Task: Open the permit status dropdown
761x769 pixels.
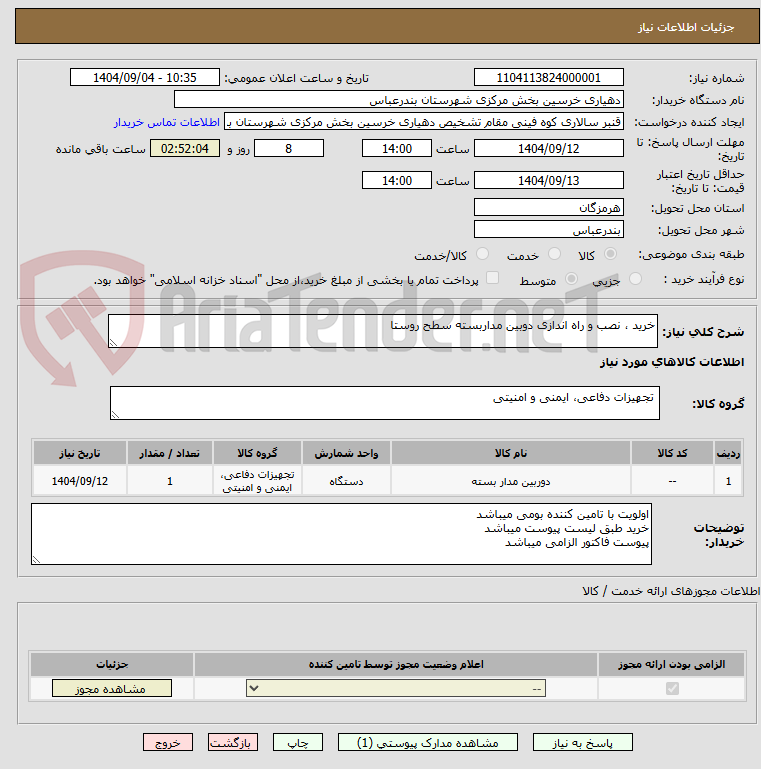Action: tap(396, 688)
